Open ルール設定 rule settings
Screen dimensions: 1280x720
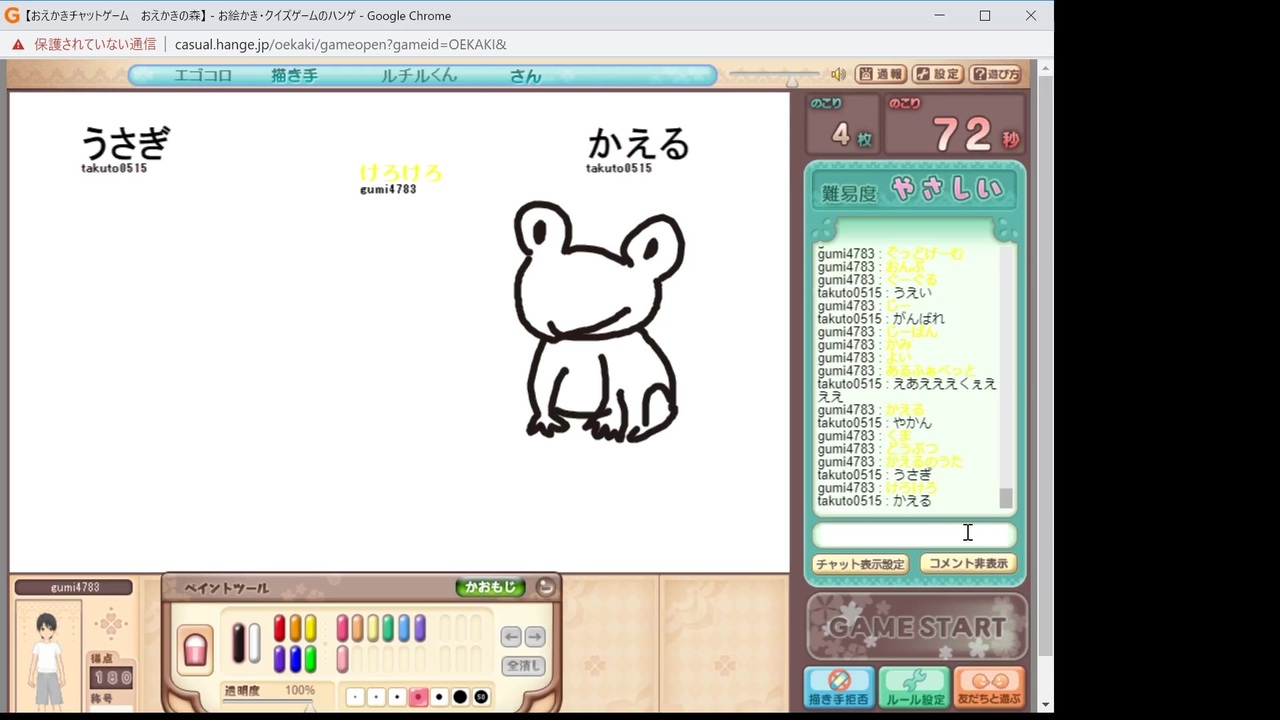pyautogui.click(x=915, y=688)
